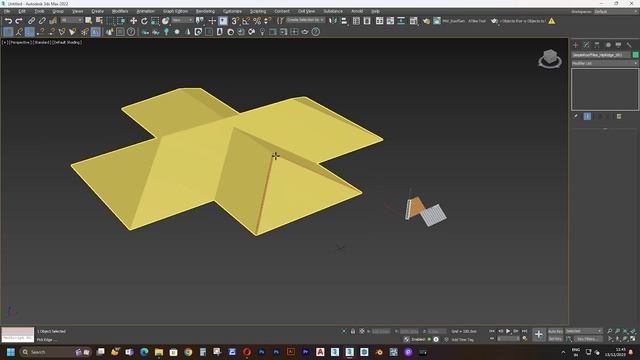
Task: Click the yellow warning triangle icon
Action: click(x=552, y=21)
